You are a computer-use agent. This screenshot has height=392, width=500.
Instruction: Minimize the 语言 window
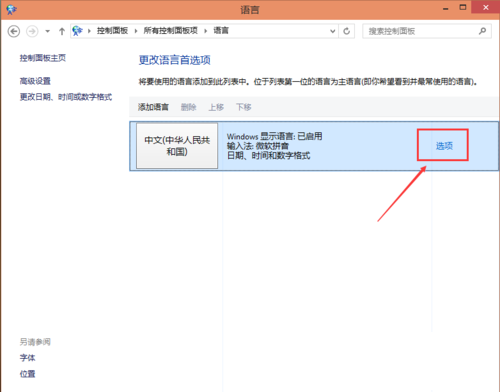(x=446, y=8)
